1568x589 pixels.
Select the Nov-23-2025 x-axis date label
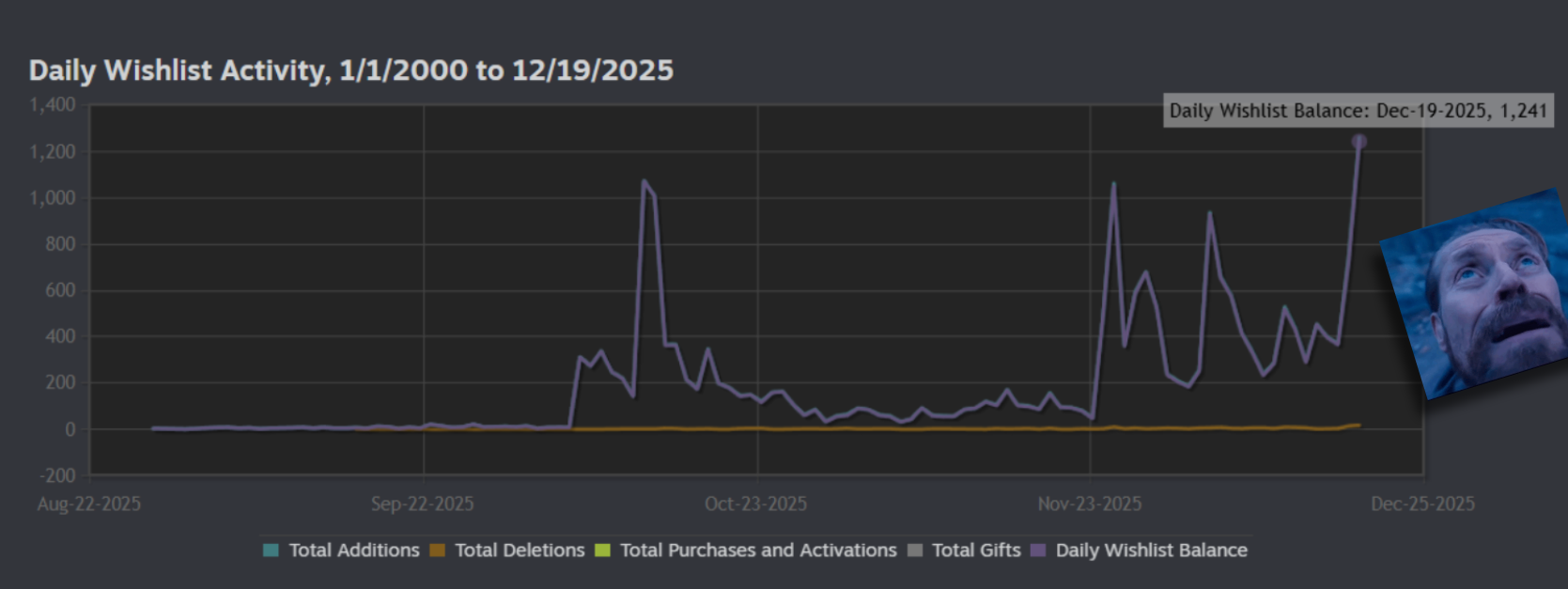tap(1090, 504)
